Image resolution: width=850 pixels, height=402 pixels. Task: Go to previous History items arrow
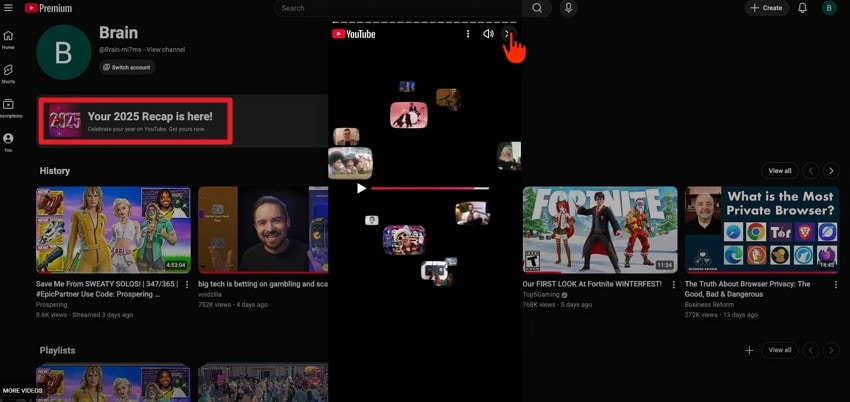coord(810,171)
